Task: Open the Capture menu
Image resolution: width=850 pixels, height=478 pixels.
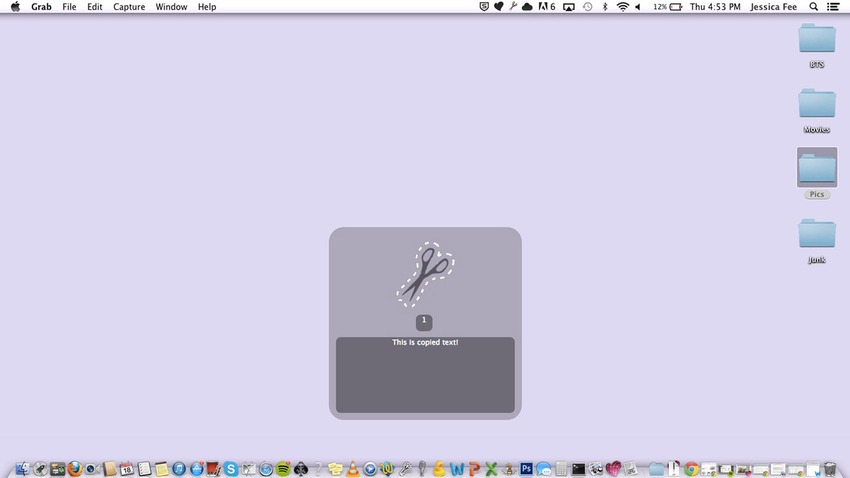Action: (128, 7)
